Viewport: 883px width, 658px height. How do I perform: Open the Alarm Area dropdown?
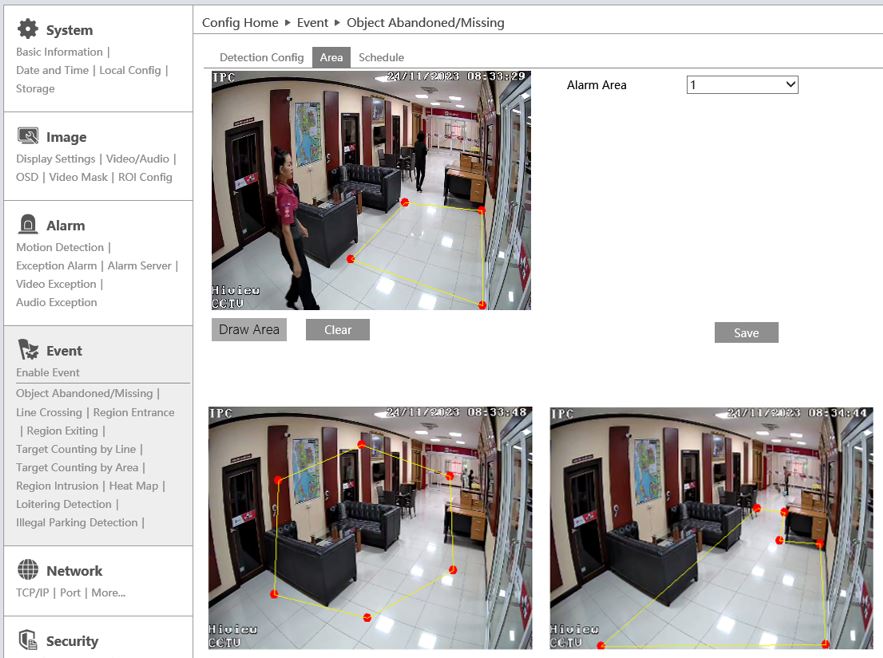click(742, 85)
